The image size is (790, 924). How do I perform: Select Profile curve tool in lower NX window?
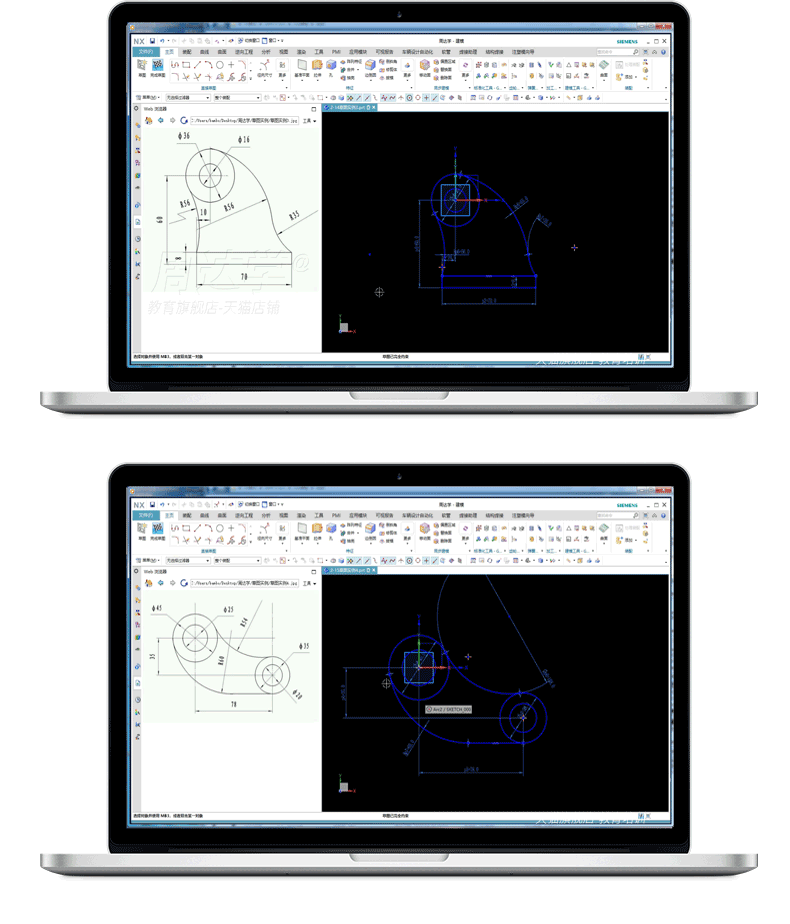(175, 528)
